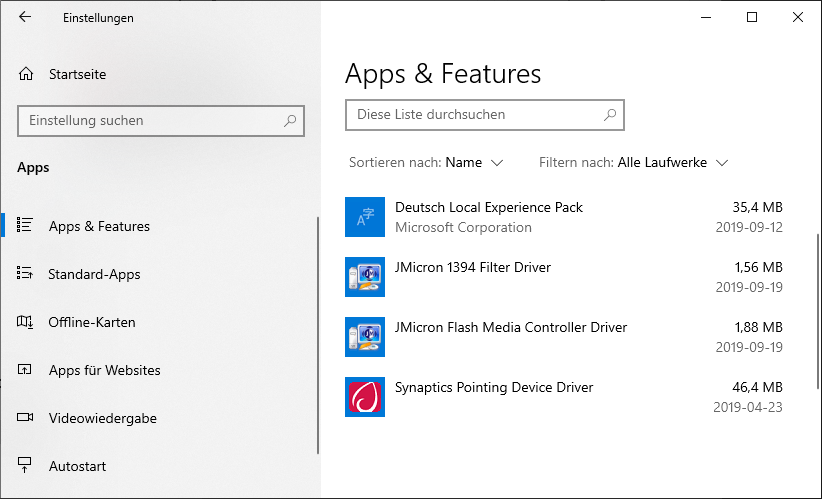Open the Filtern nach Alle Laufwerke dropdown
Image resolution: width=822 pixels, height=499 pixels.
click(633, 162)
